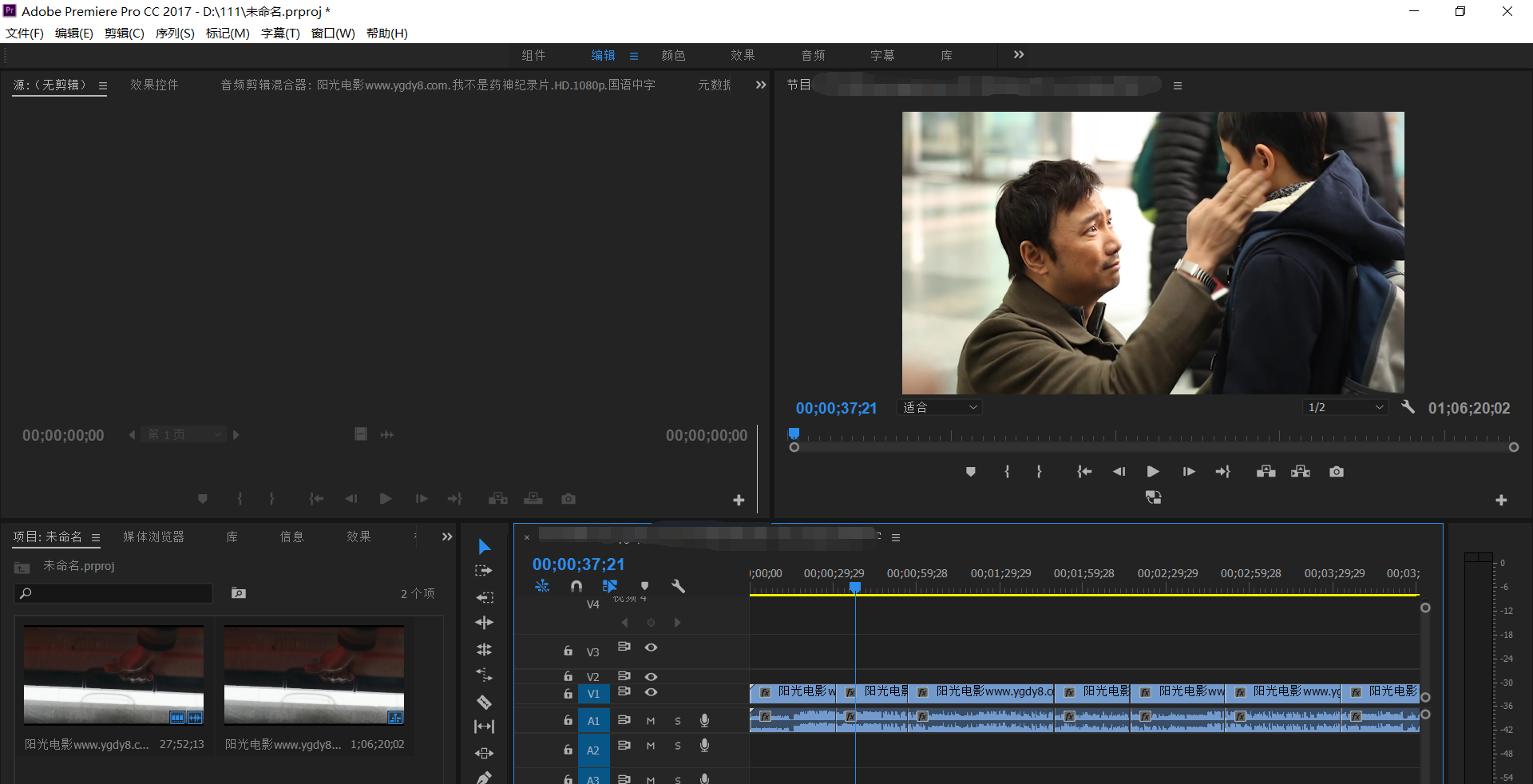Play the sequence in Program monitor
The image size is (1533, 784).
tap(1152, 472)
